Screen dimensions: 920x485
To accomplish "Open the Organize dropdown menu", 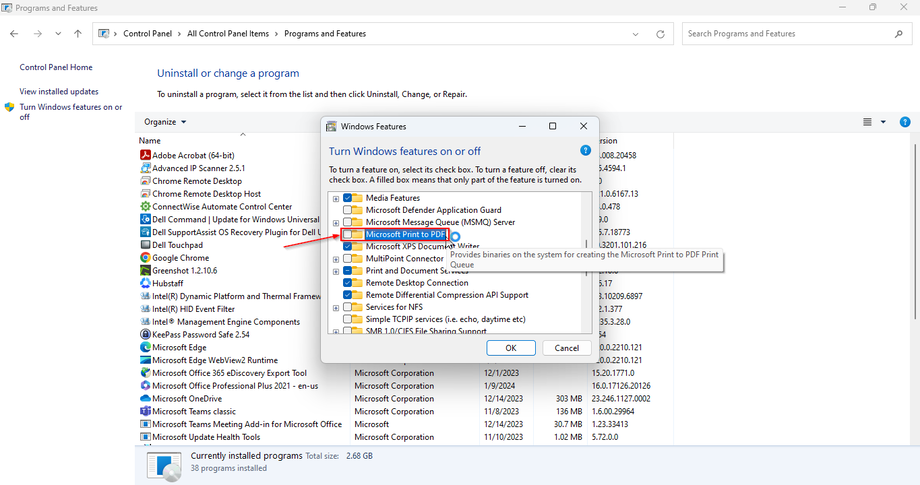I will point(165,122).
